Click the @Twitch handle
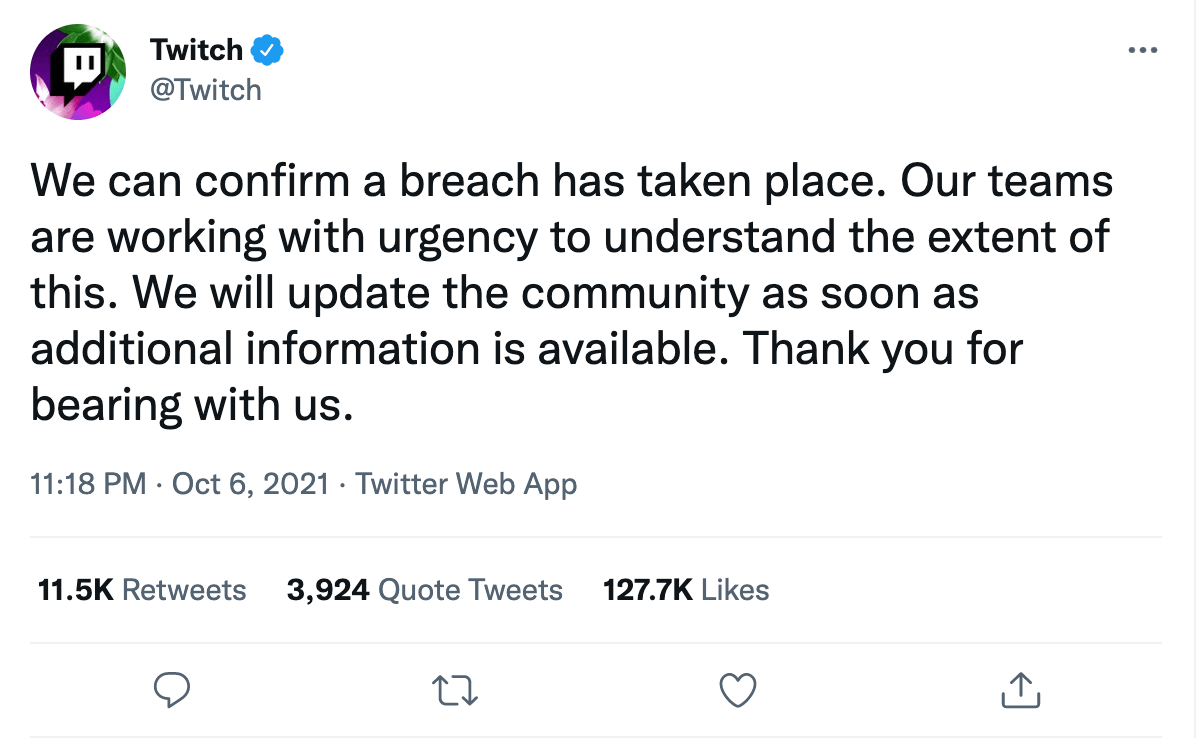 coord(205,90)
